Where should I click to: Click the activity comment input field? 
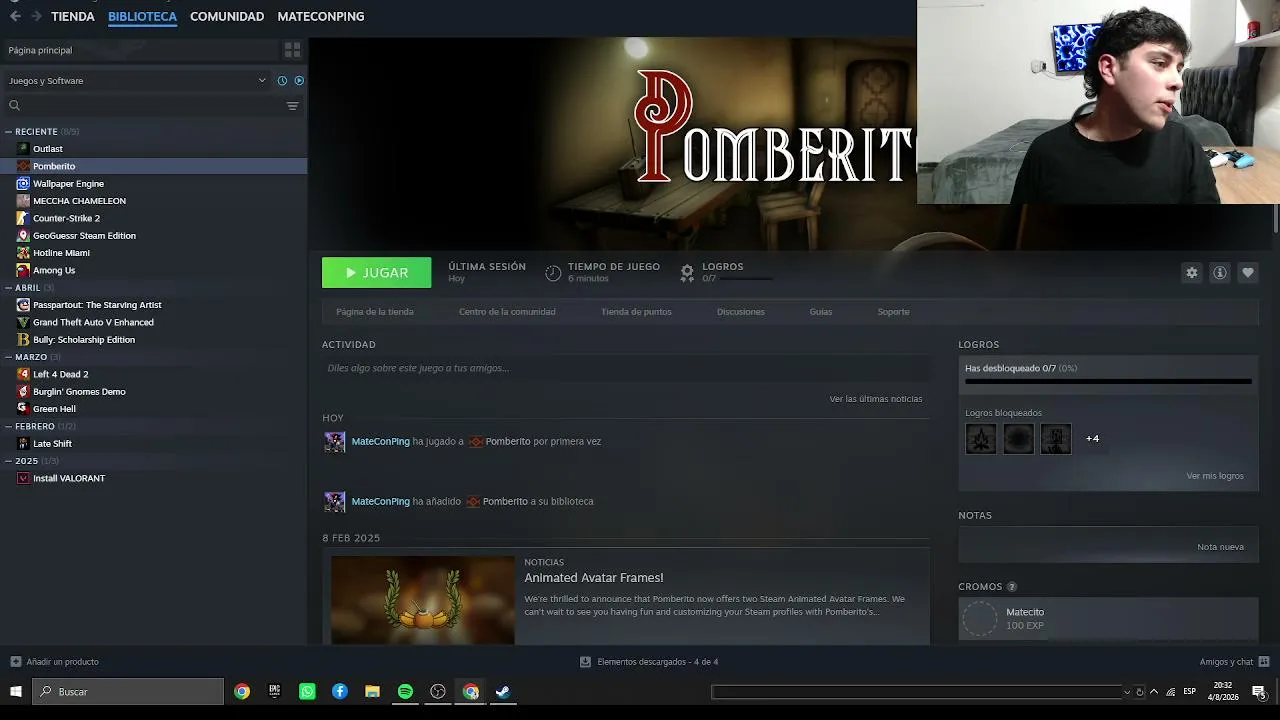pos(626,368)
